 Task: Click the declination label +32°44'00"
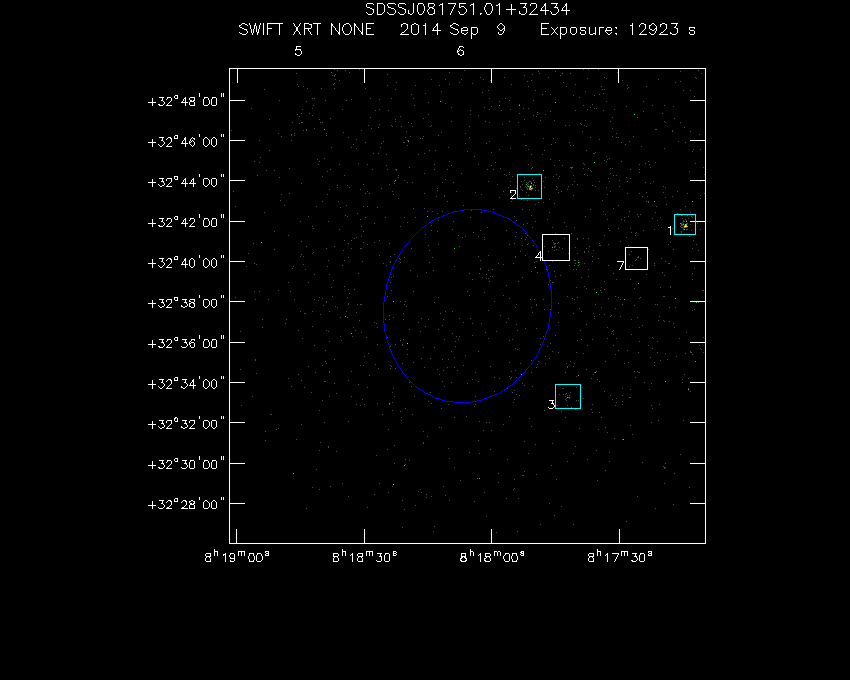pos(186,182)
